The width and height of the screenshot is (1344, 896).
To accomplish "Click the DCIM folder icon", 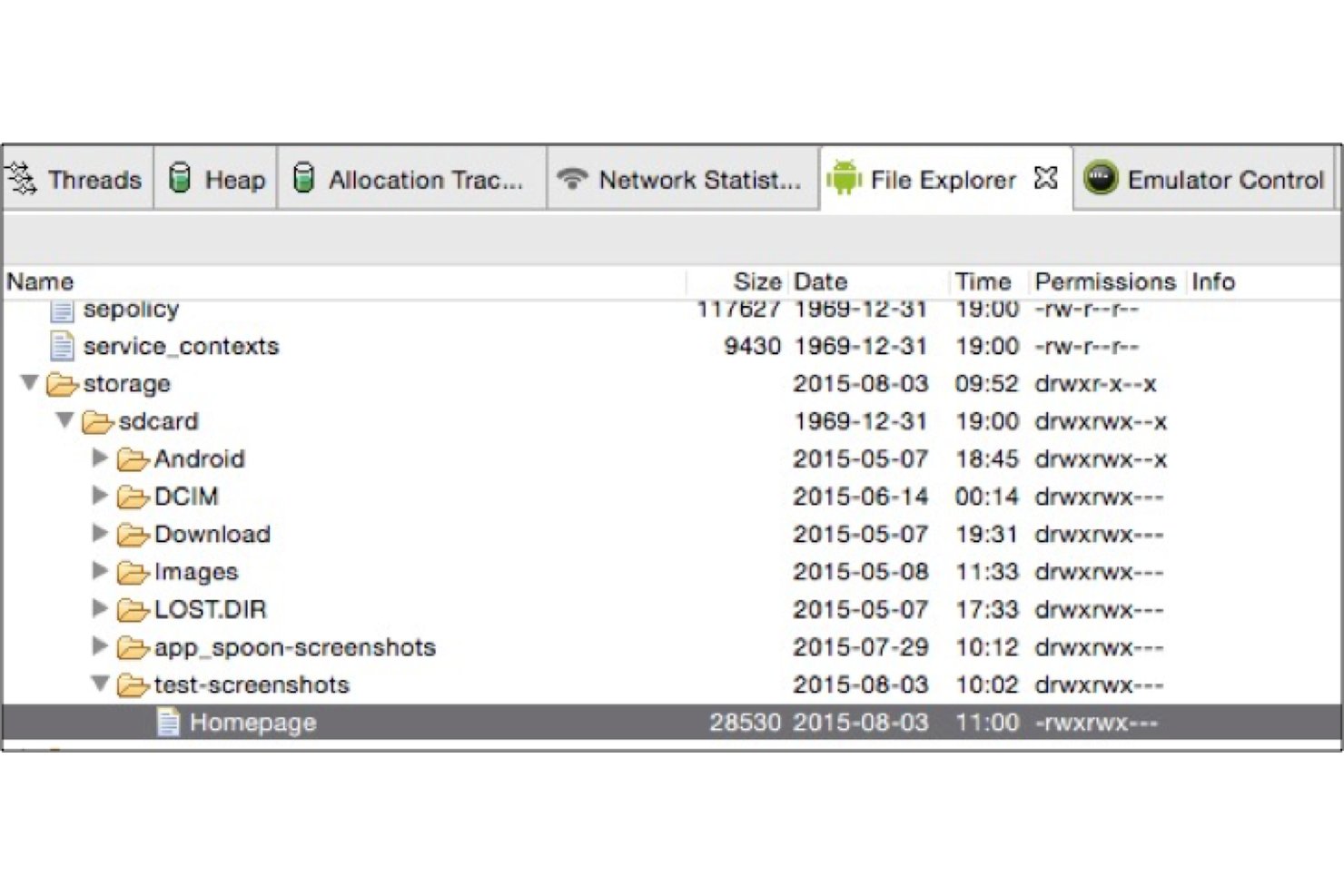I will [x=133, y=497].
